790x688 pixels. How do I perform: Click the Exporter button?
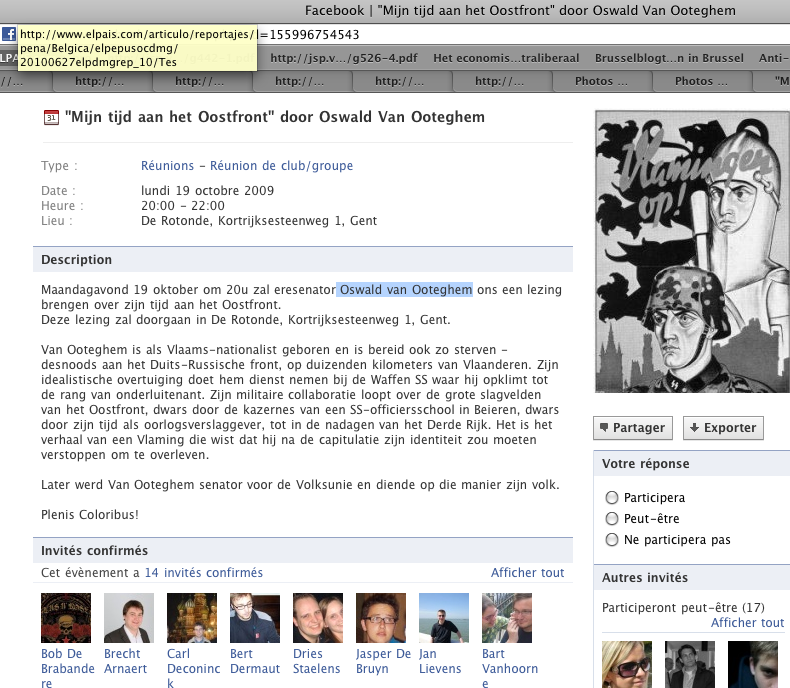(x=723, y=428)
